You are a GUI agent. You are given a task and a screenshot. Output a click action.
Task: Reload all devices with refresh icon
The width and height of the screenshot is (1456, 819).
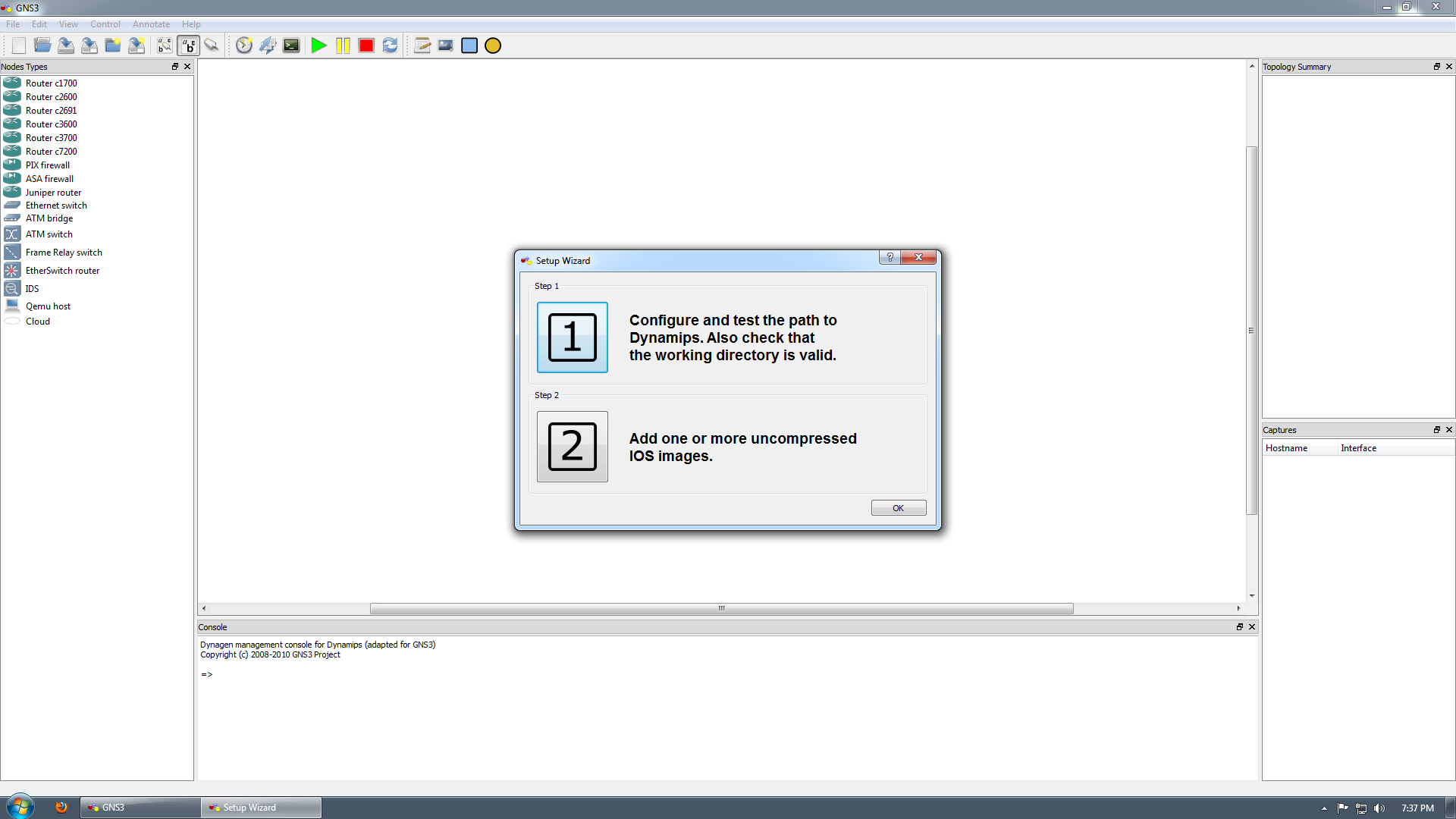(390, 45)
